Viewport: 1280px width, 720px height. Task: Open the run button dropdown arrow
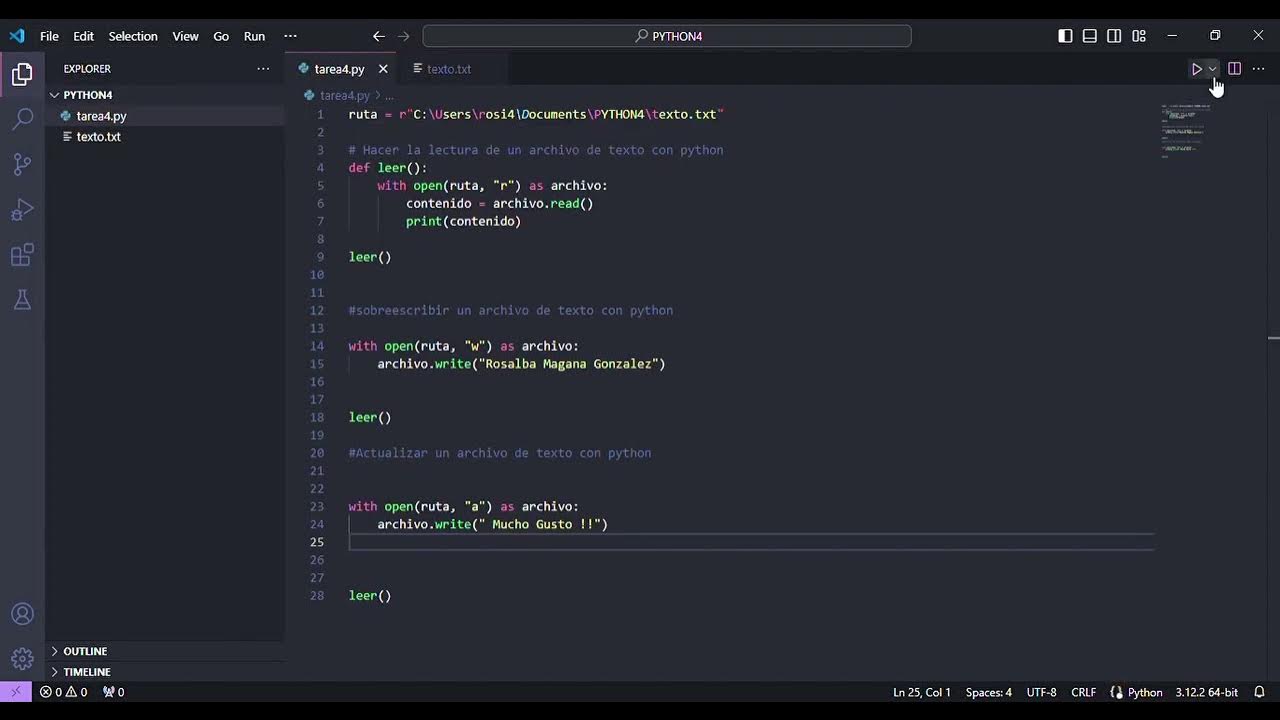pyautogui.click(x=1212, y=69)
